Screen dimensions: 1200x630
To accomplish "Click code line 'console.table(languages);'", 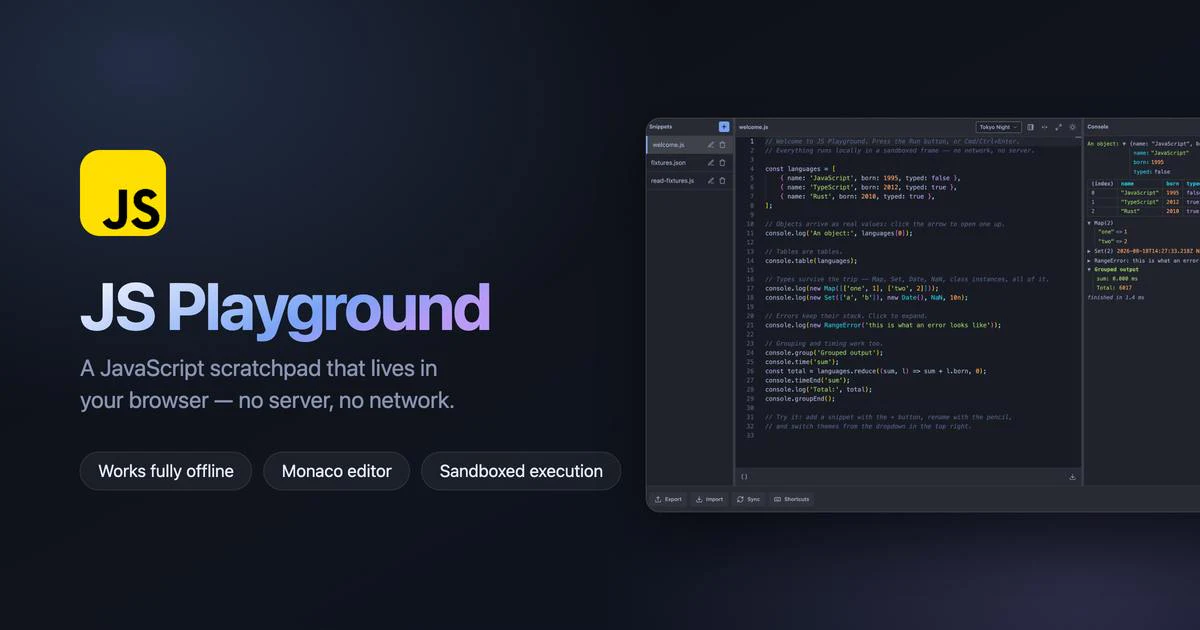I will 811,260.
